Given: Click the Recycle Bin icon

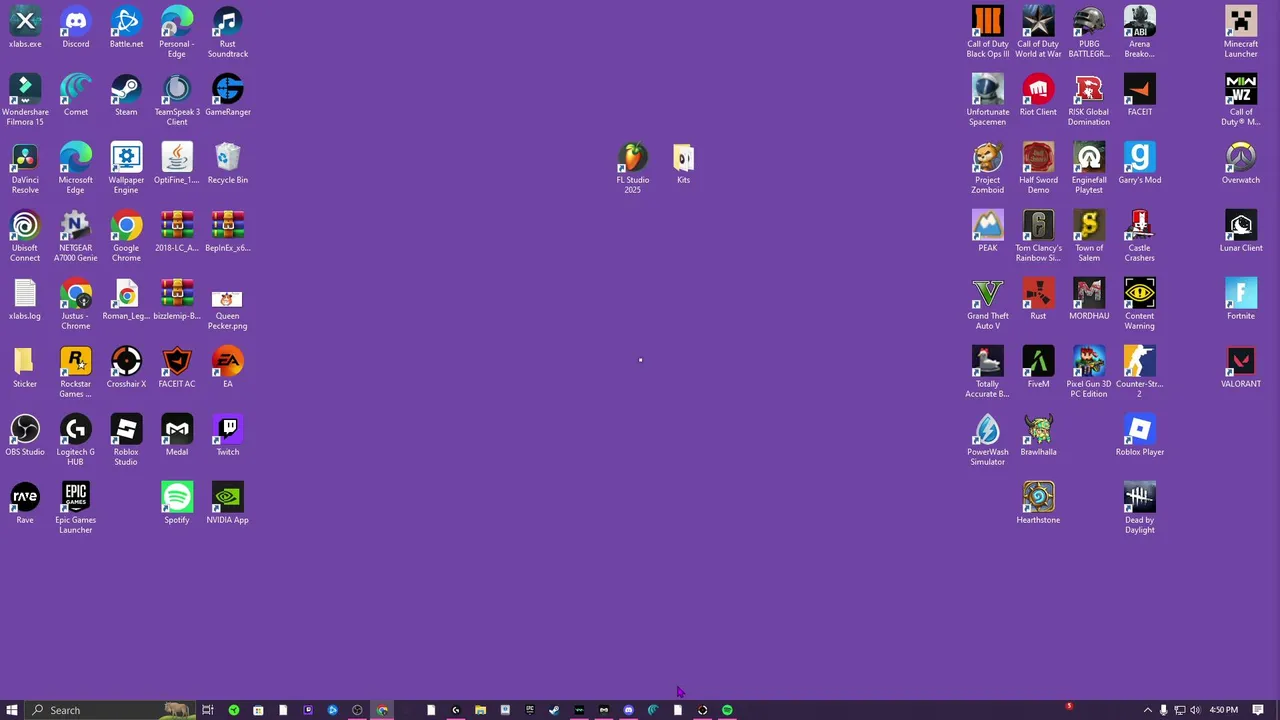Looking at the screenshot, I should (228, 163).
